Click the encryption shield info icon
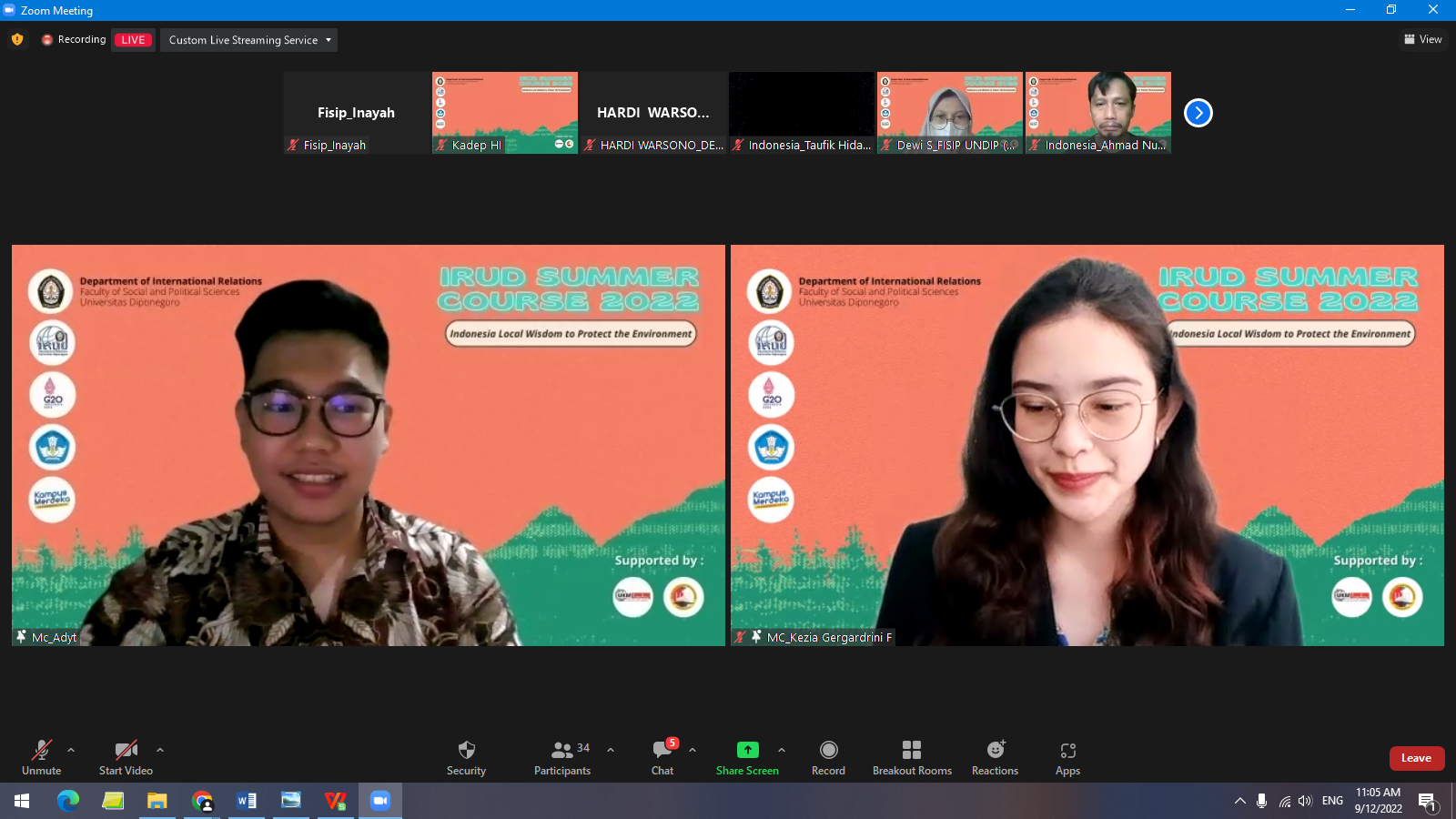1456x819 pixels. pyautogui.click(x=17, y=39)
